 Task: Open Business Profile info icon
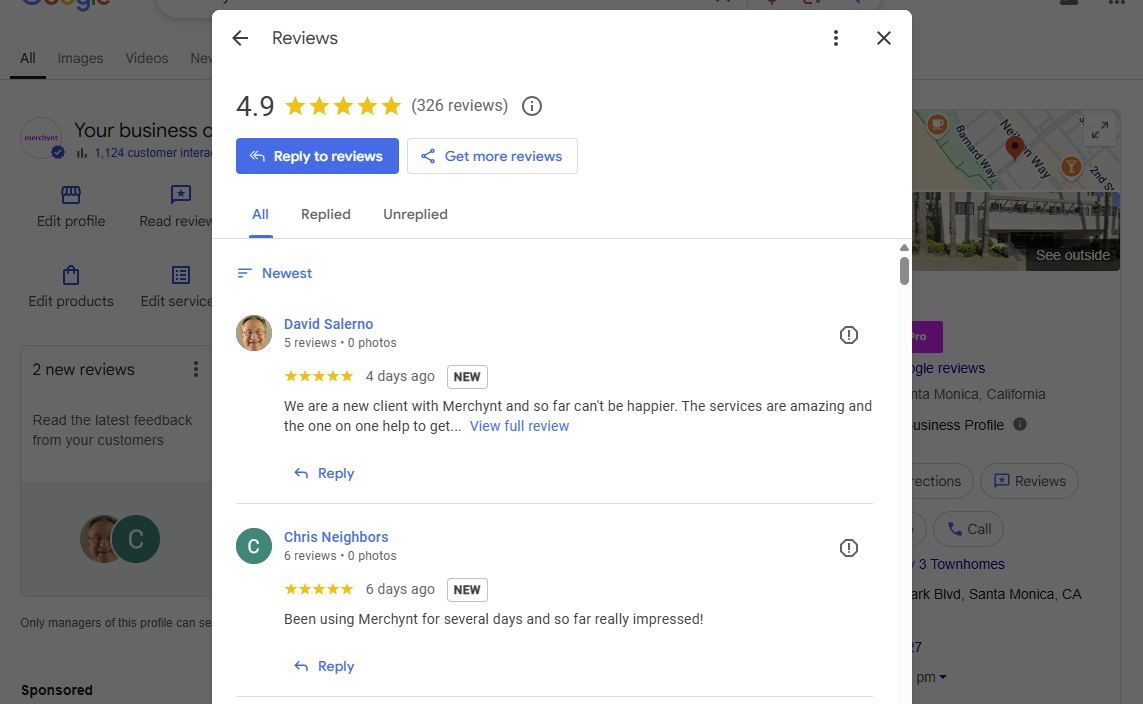point(1020,424)
